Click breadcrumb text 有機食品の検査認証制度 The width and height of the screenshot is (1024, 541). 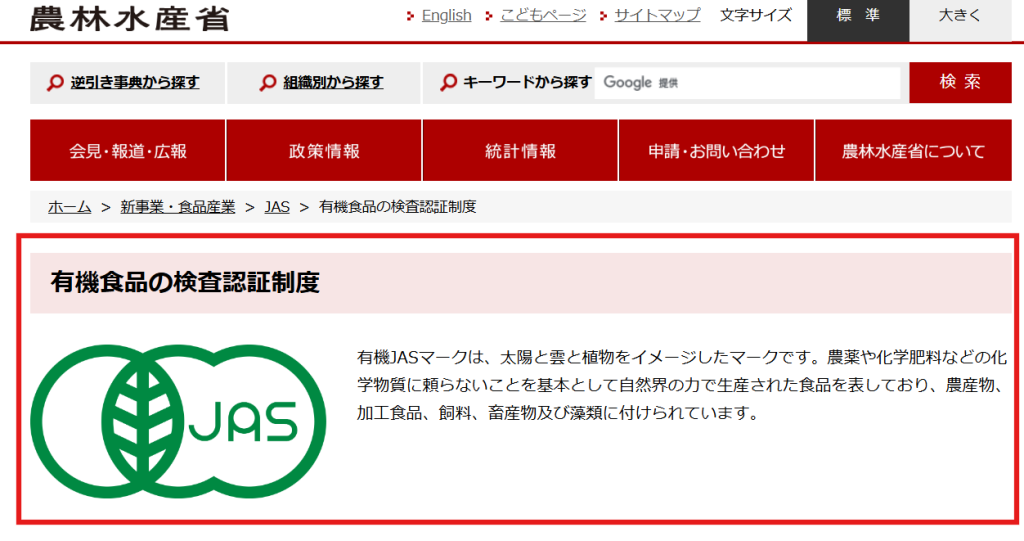tap(398, 207)
